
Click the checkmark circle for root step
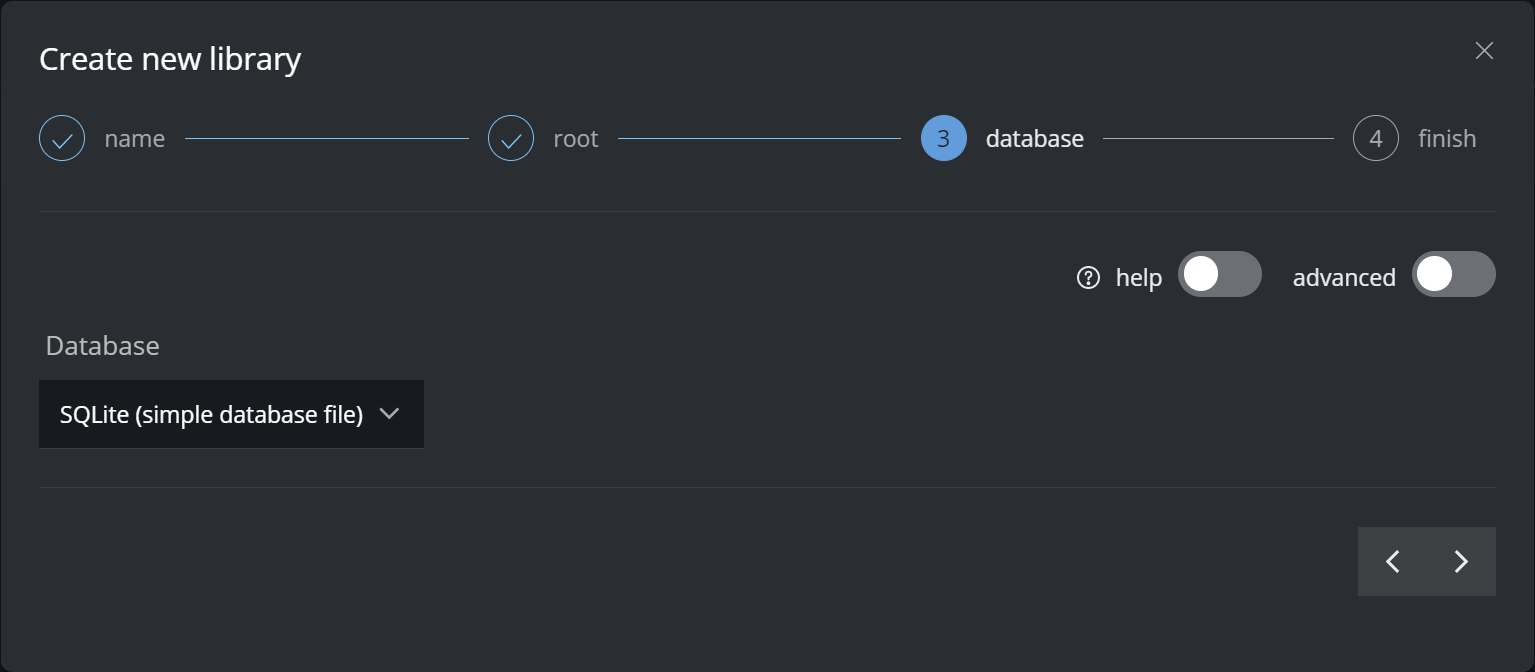[511, 139]
